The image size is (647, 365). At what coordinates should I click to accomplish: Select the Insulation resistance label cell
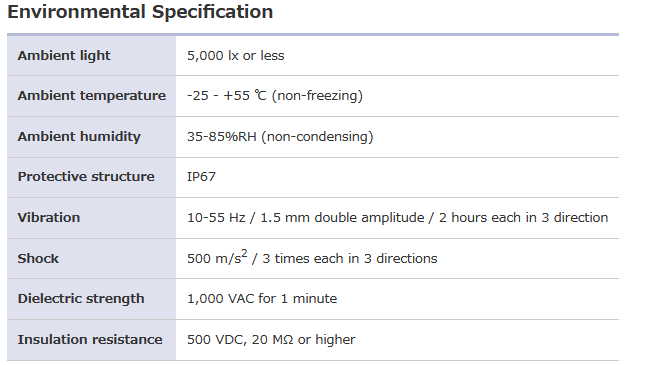[x=92, y=339]
